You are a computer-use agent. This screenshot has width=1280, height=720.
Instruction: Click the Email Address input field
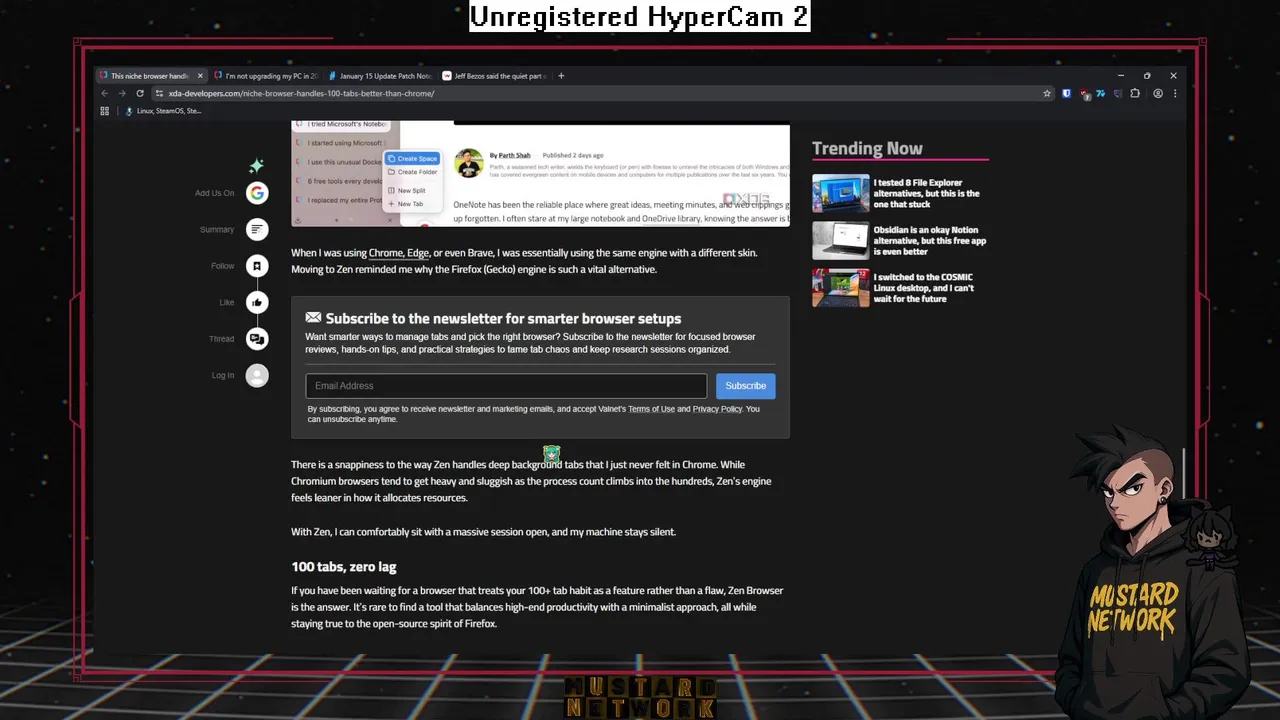point(506,386)
